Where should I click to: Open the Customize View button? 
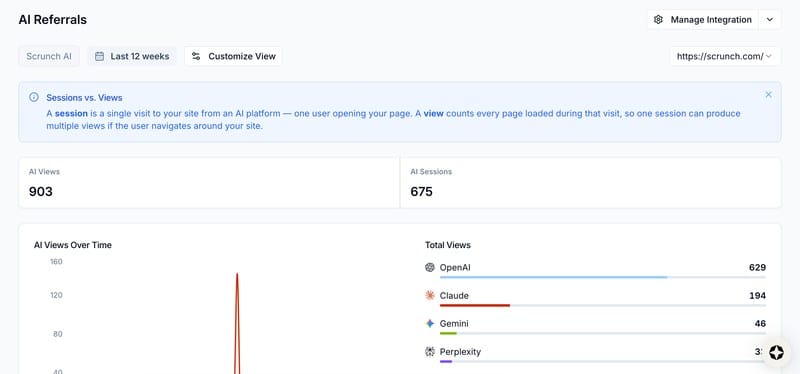tap(233, 56)
